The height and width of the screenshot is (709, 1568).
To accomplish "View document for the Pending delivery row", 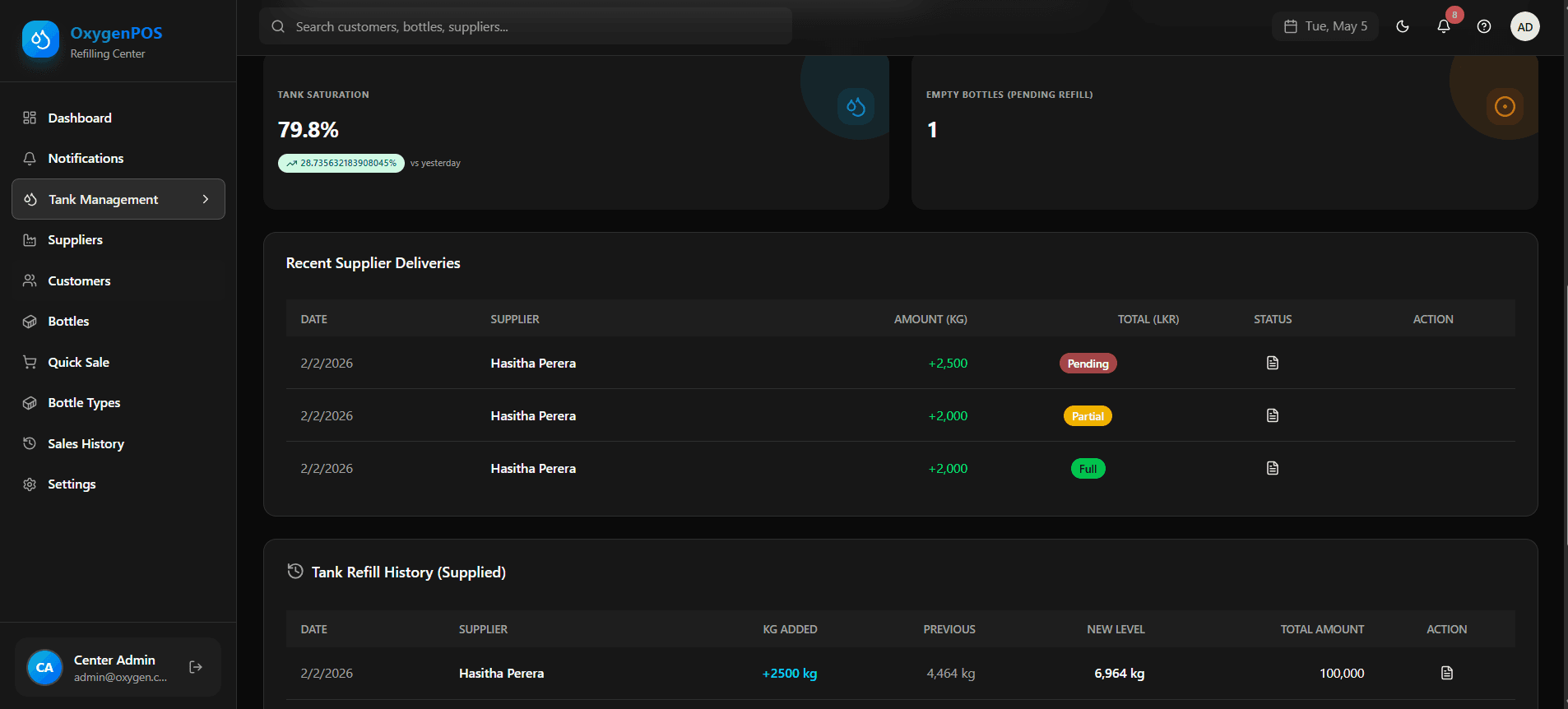I will pyautogui.click(x=1273, y=363).
